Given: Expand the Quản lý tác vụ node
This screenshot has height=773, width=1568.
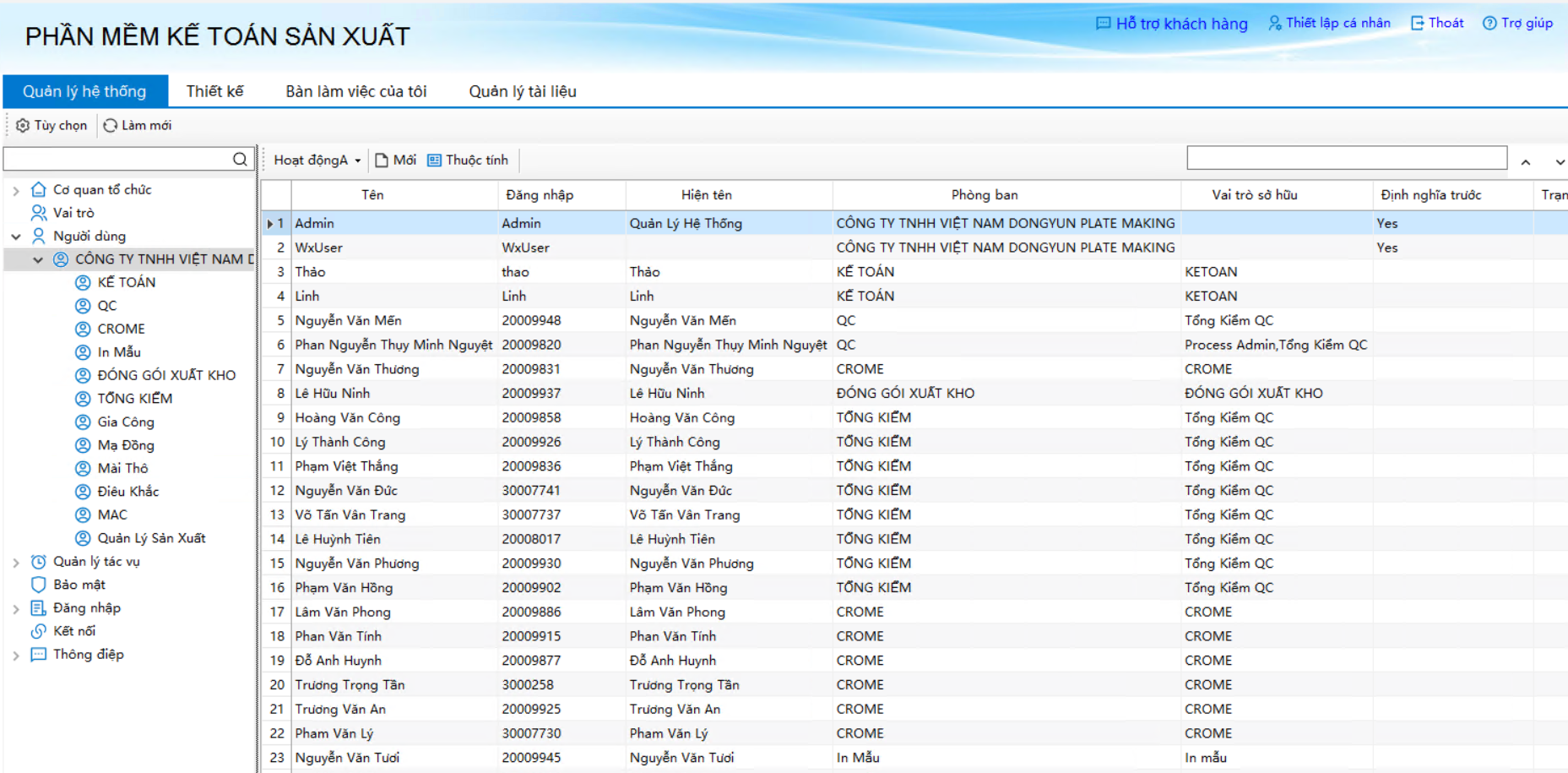Looking at the screenshot, I should [x=16, y=562].
